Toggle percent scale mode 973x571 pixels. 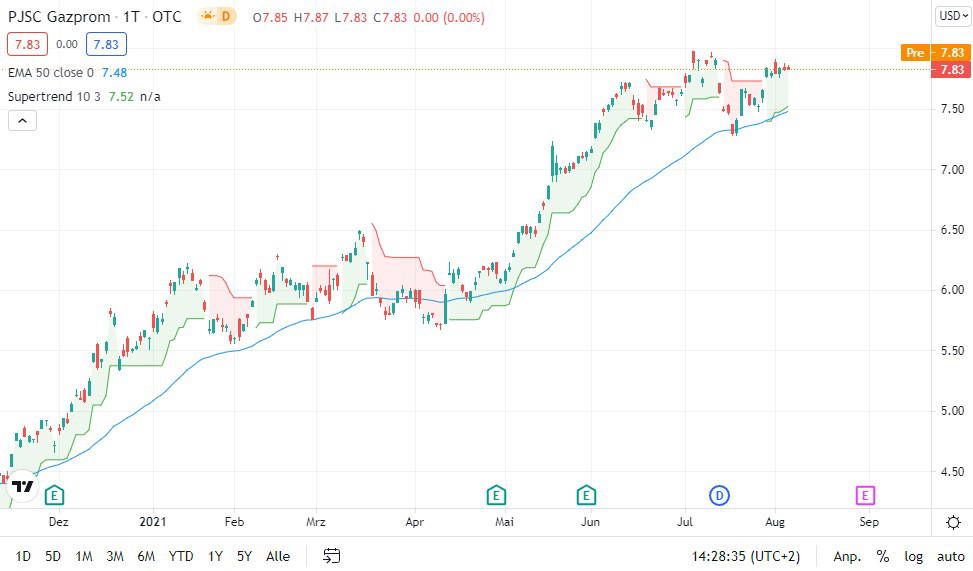click(882, 556)
